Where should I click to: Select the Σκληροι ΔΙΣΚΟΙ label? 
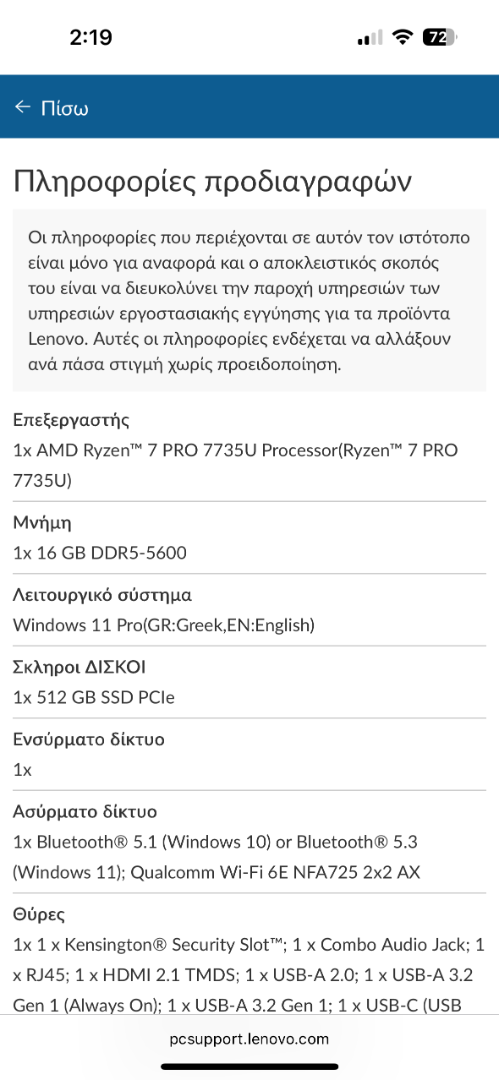79,667
